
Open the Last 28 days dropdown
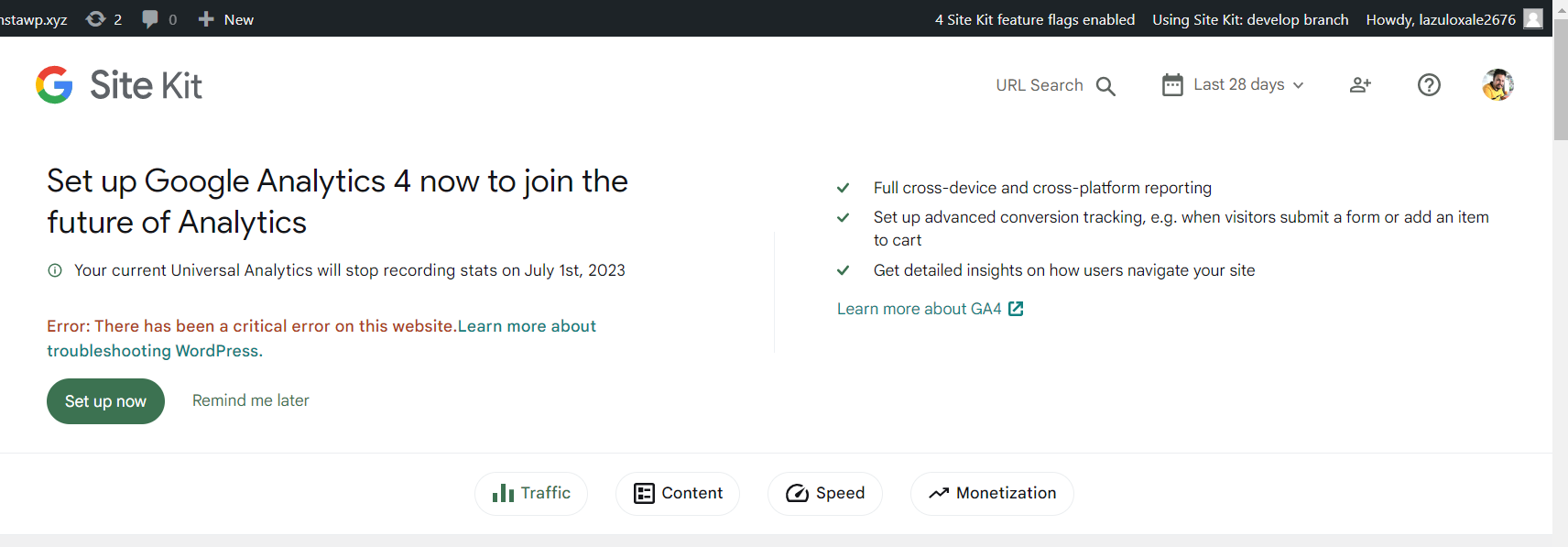coord(1248,84)
